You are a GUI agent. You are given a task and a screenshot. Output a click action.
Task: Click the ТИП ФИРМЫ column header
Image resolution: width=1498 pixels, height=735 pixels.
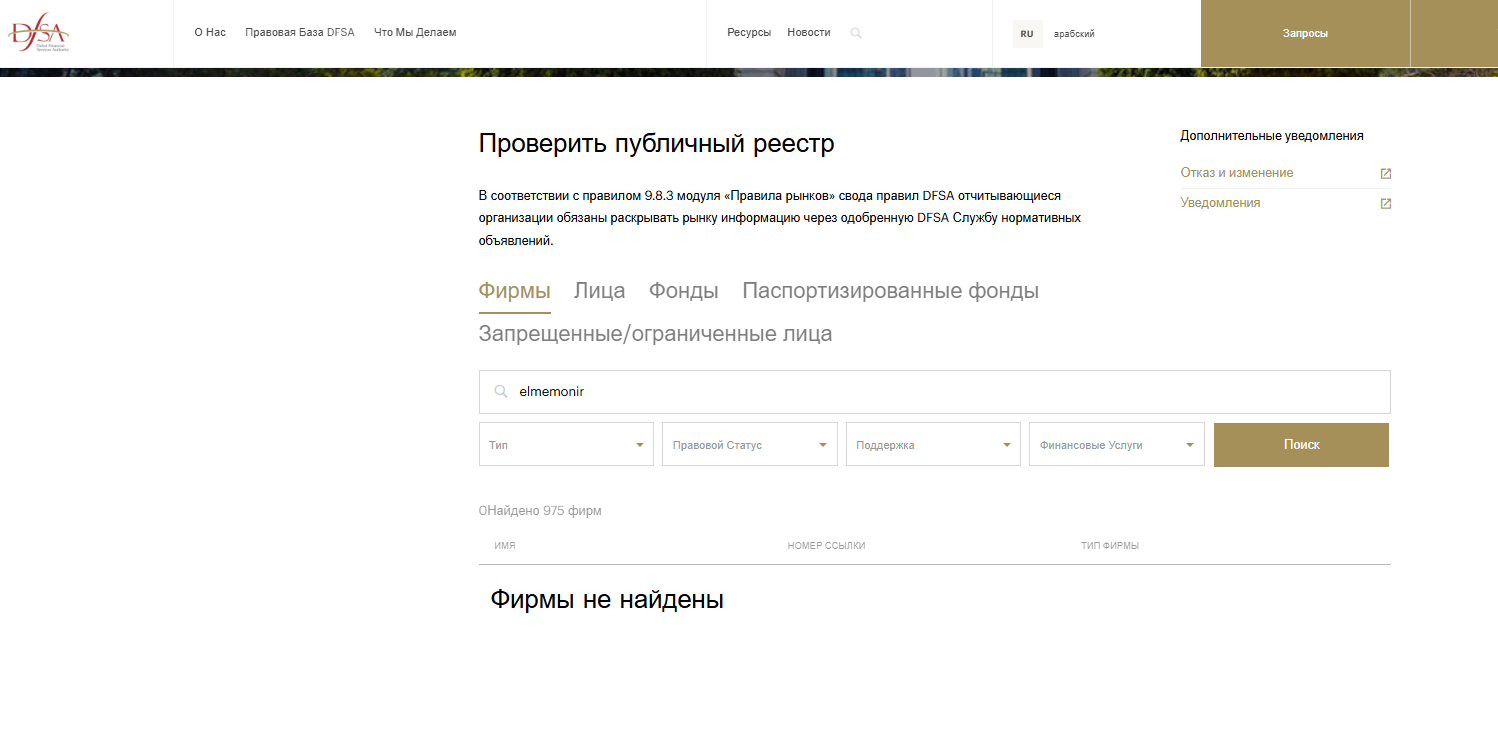point(1110,546)
